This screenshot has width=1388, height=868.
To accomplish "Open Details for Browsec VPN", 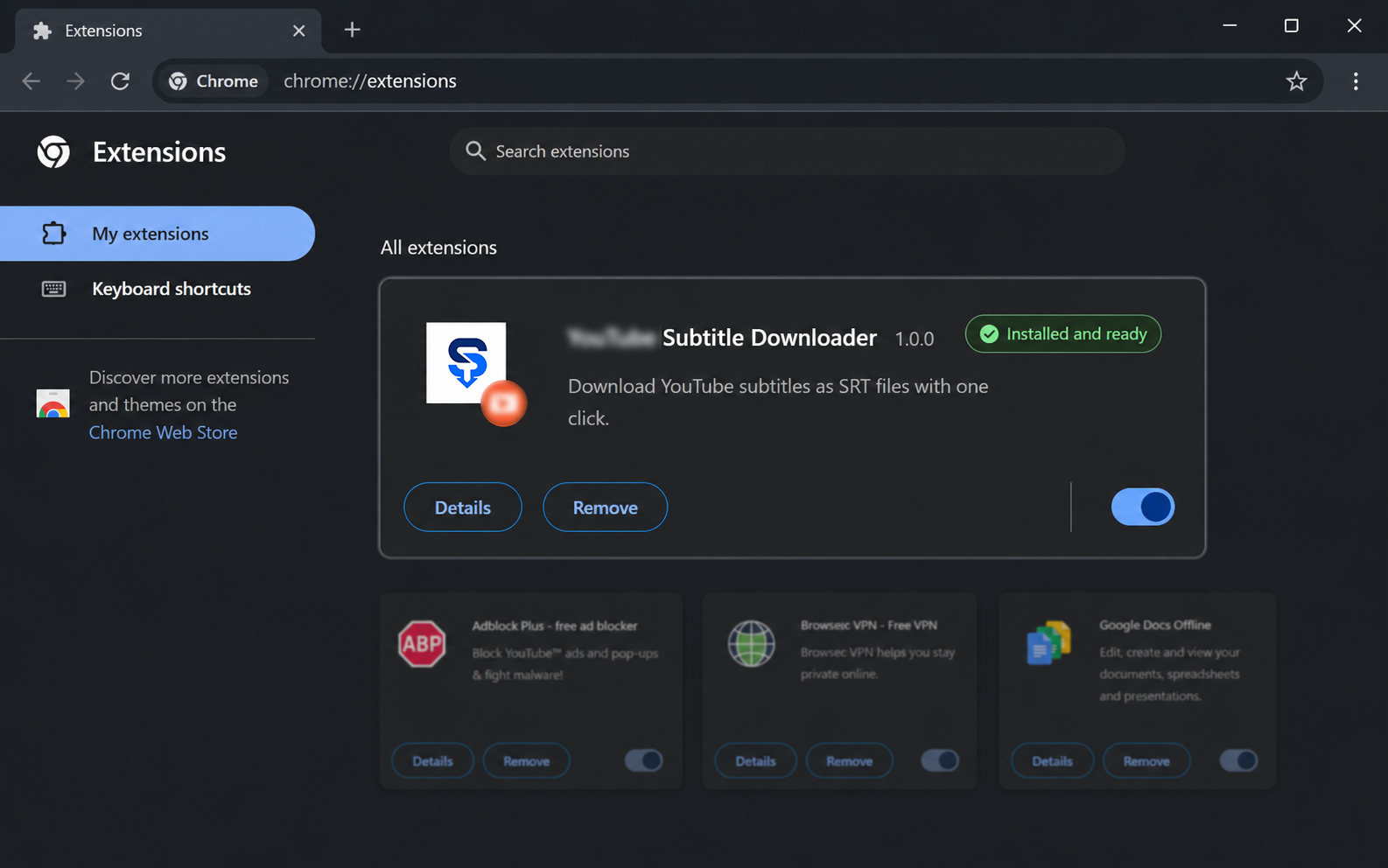I will click(x=755, y=761).
